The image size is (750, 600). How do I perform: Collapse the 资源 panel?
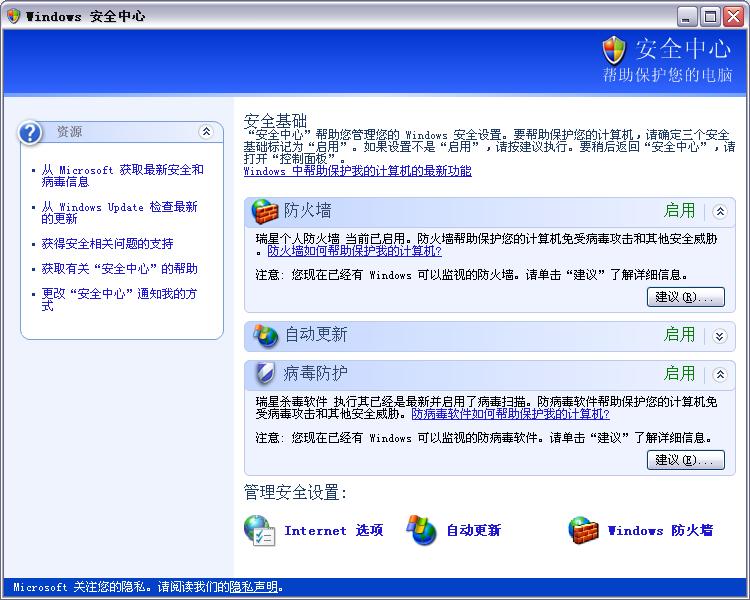point(206,131)
